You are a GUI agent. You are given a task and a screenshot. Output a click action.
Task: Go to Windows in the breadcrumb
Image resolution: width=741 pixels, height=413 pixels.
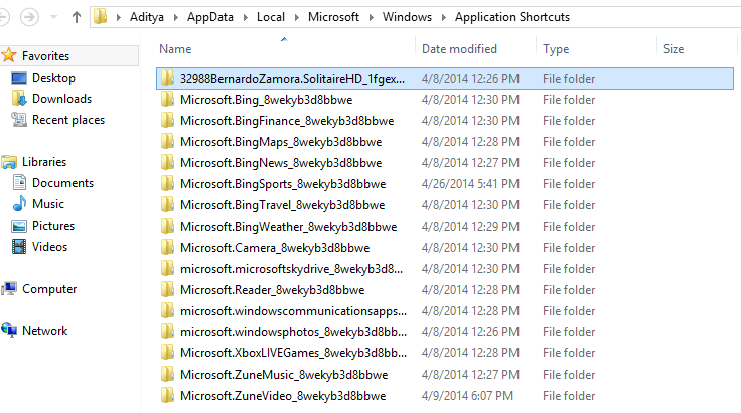pyautogui.click(x=407, y=17)
